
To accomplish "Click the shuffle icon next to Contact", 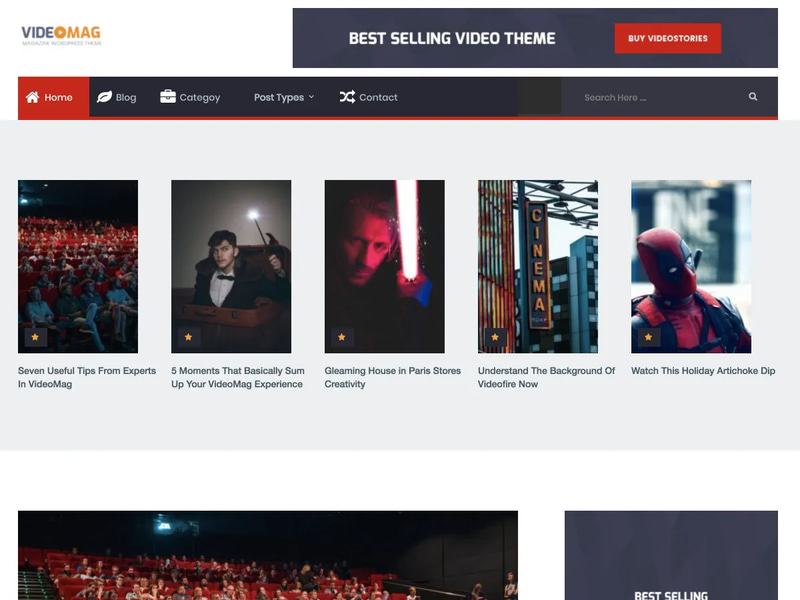I will pos(345,97).
